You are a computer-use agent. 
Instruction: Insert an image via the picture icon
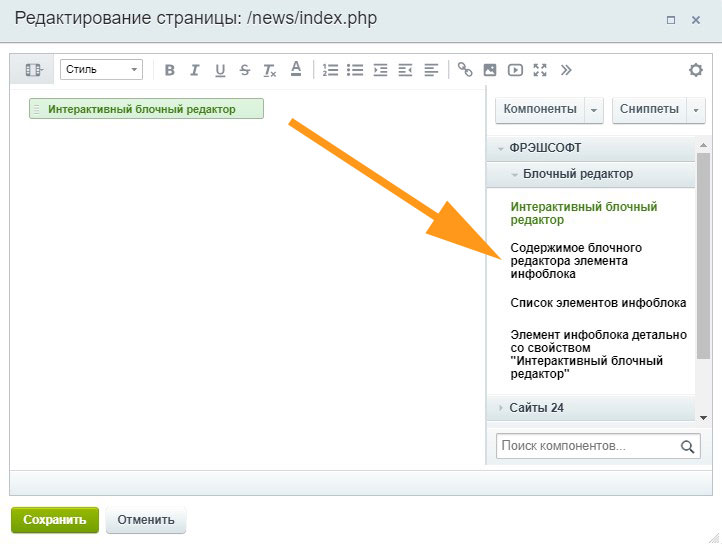tap(490, 70)
